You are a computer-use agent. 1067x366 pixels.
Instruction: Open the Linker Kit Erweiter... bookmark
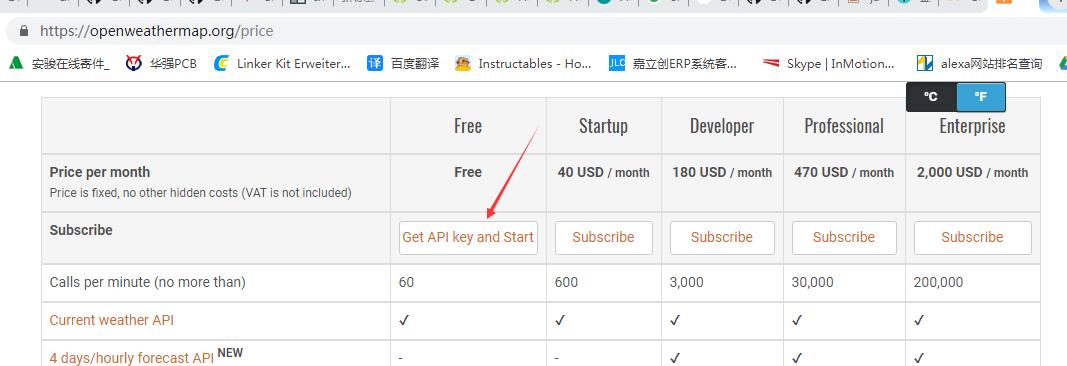tap(282, 64)
